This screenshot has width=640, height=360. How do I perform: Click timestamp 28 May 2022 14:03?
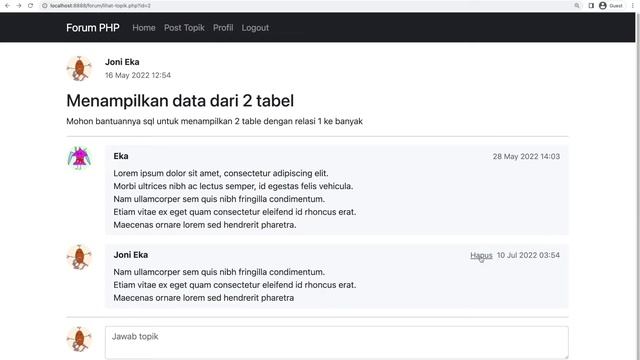[526, 156]
